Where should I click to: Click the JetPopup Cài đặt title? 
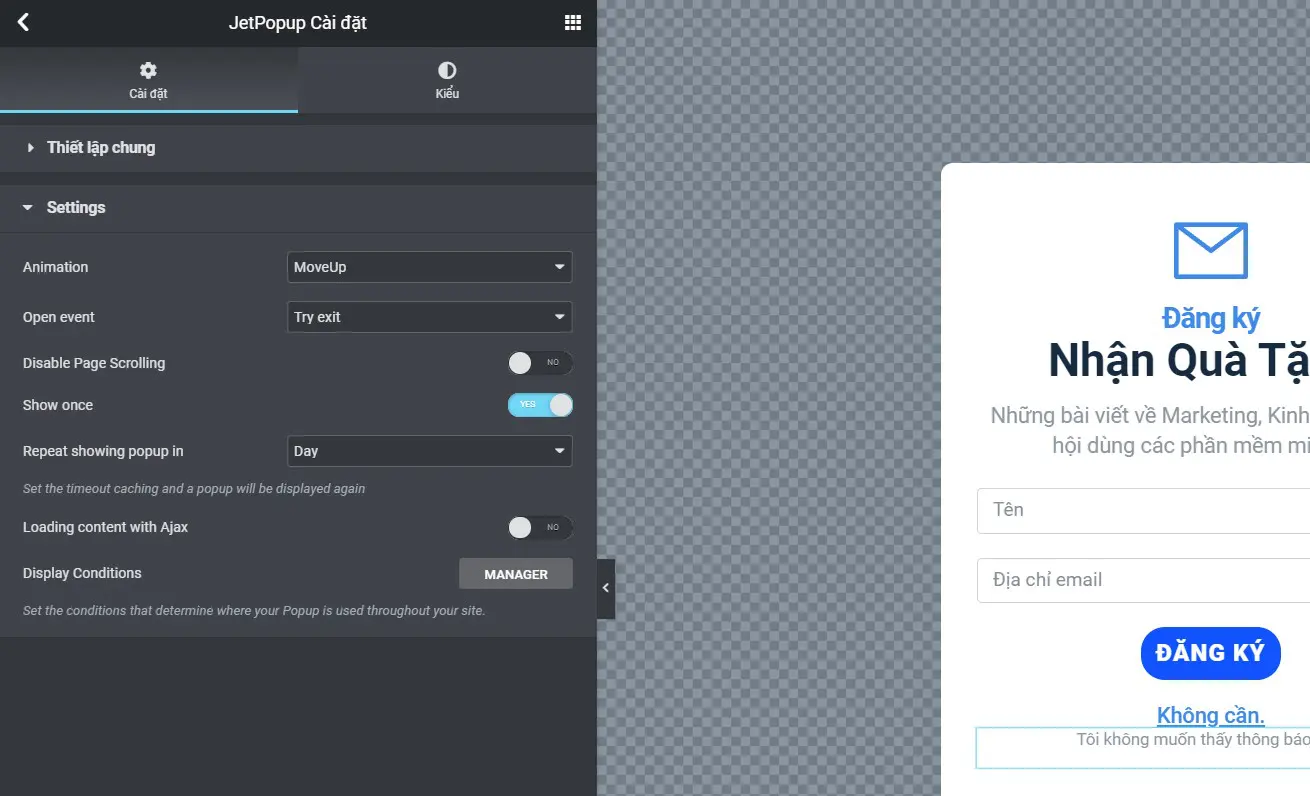pyautogui.click(x=298, y=22)
